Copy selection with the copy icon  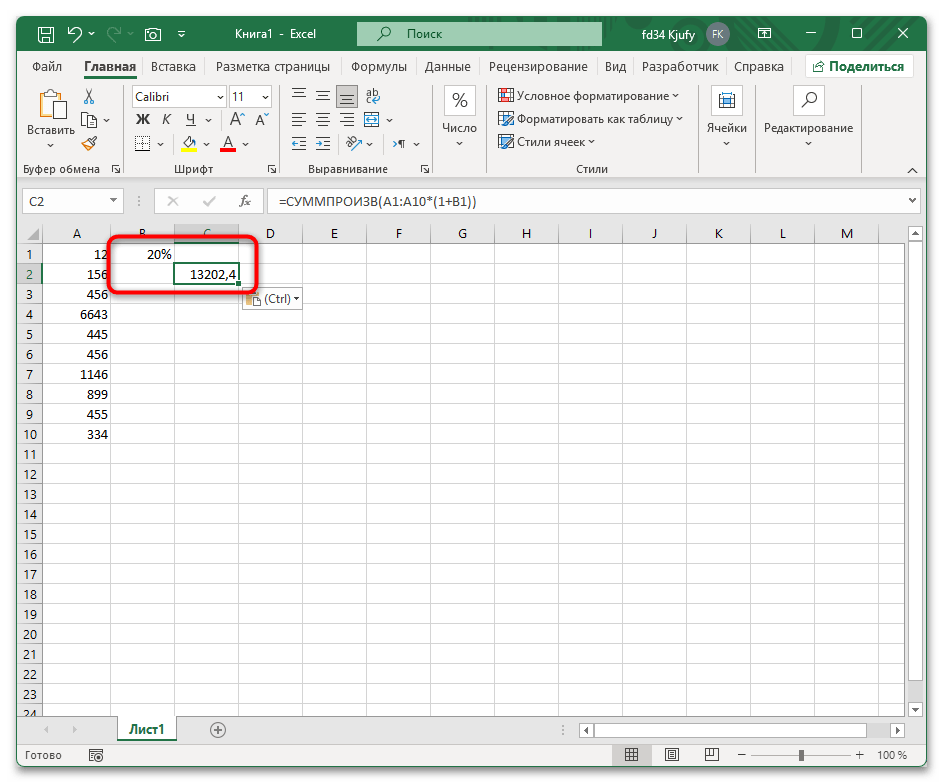[89, 120]
